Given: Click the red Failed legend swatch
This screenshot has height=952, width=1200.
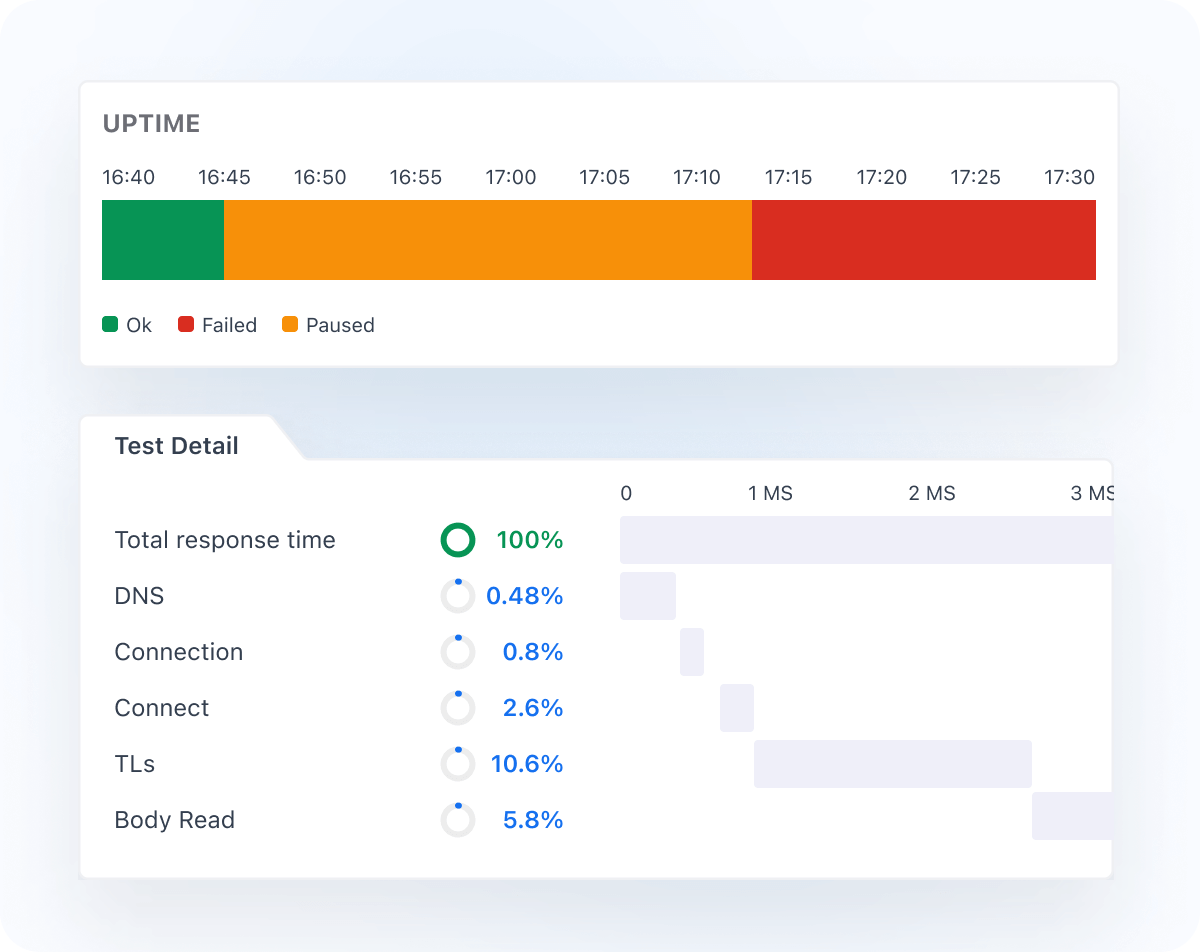Looking at the screenshot, I should point(186,325).
